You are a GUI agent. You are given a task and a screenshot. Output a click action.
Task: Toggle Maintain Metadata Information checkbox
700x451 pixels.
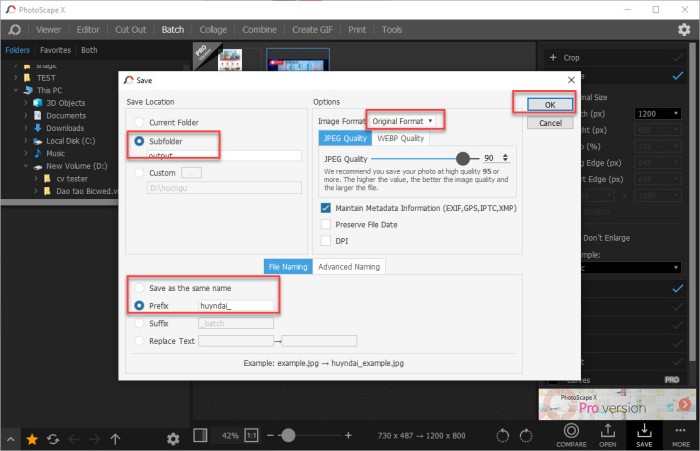click(326, 208)
